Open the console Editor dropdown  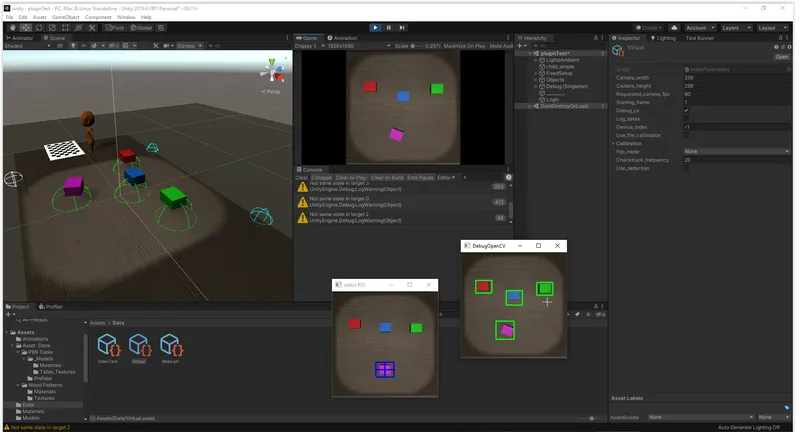(x=446, y=177)
